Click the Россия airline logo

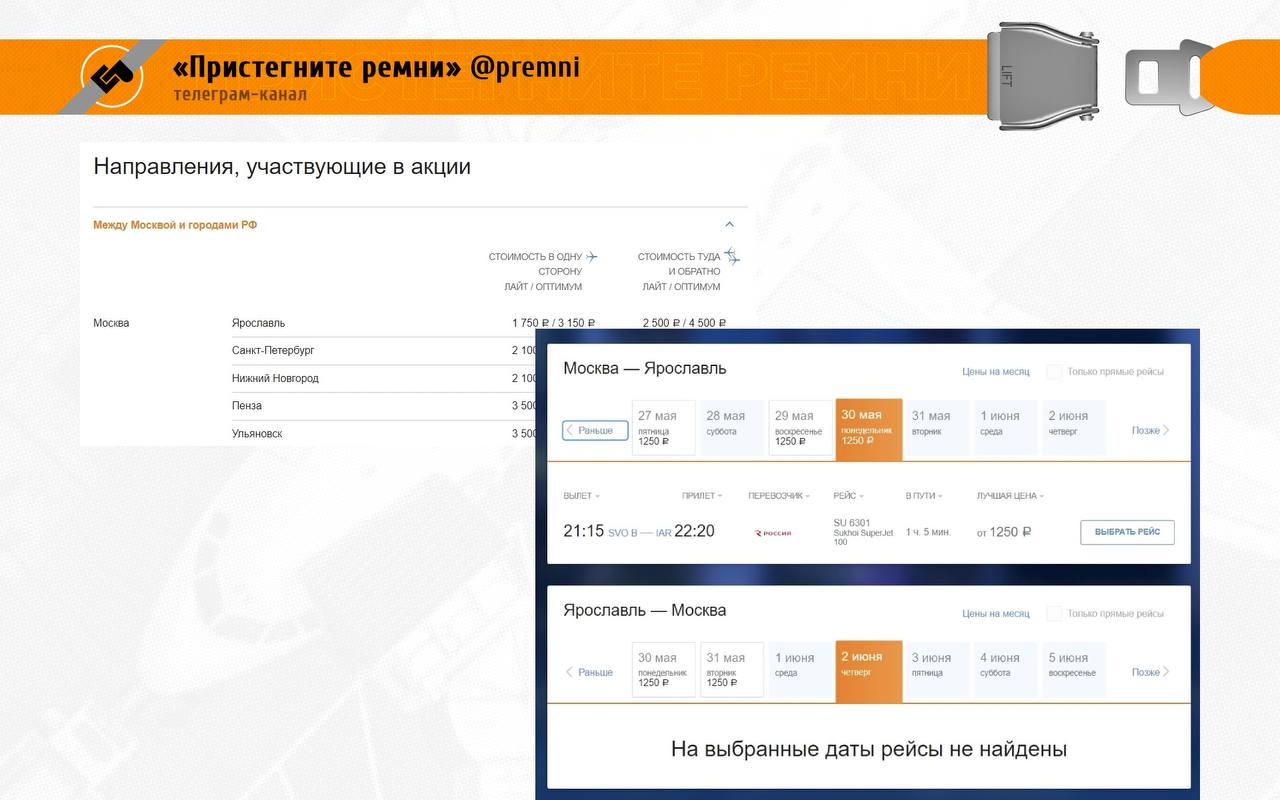[773, 533]
